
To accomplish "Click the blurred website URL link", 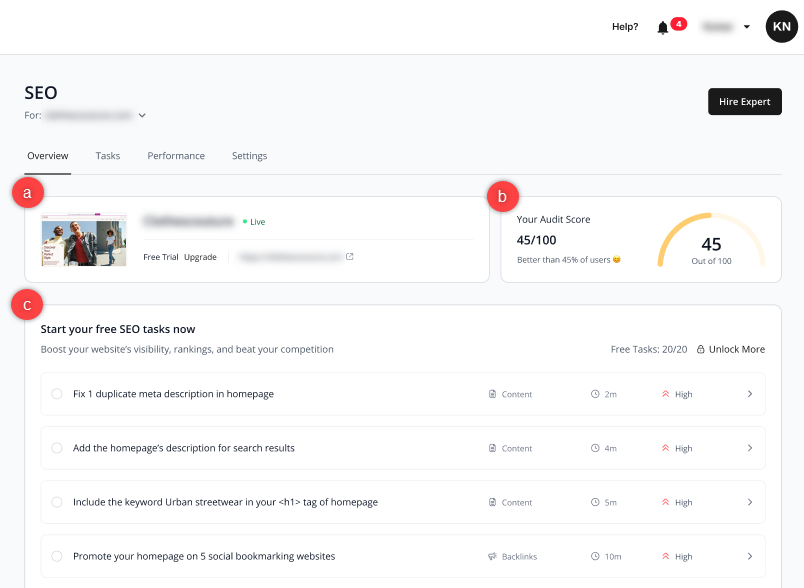I will (x=290, y=257).
